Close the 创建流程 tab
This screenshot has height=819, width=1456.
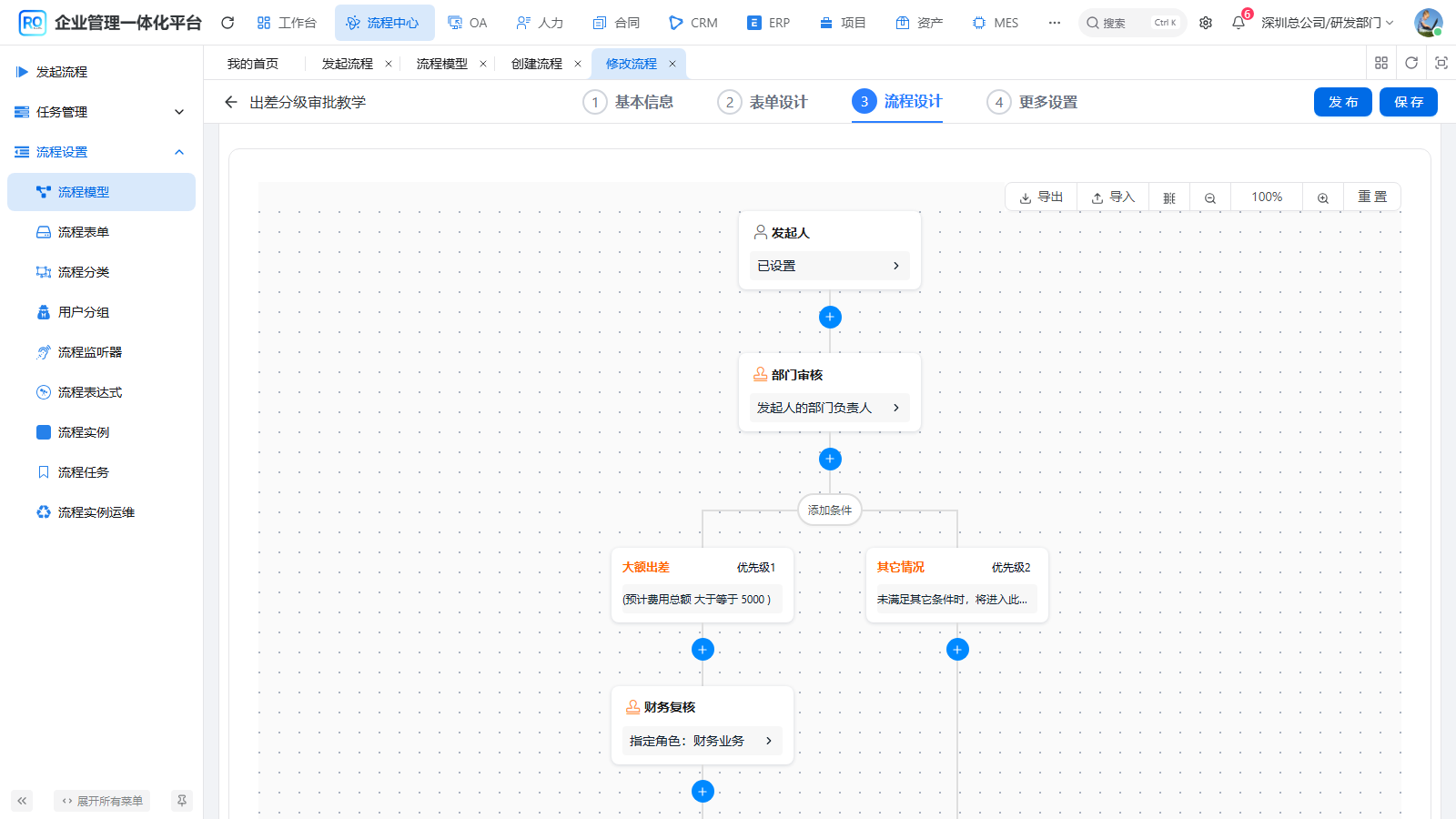(578, 64)
